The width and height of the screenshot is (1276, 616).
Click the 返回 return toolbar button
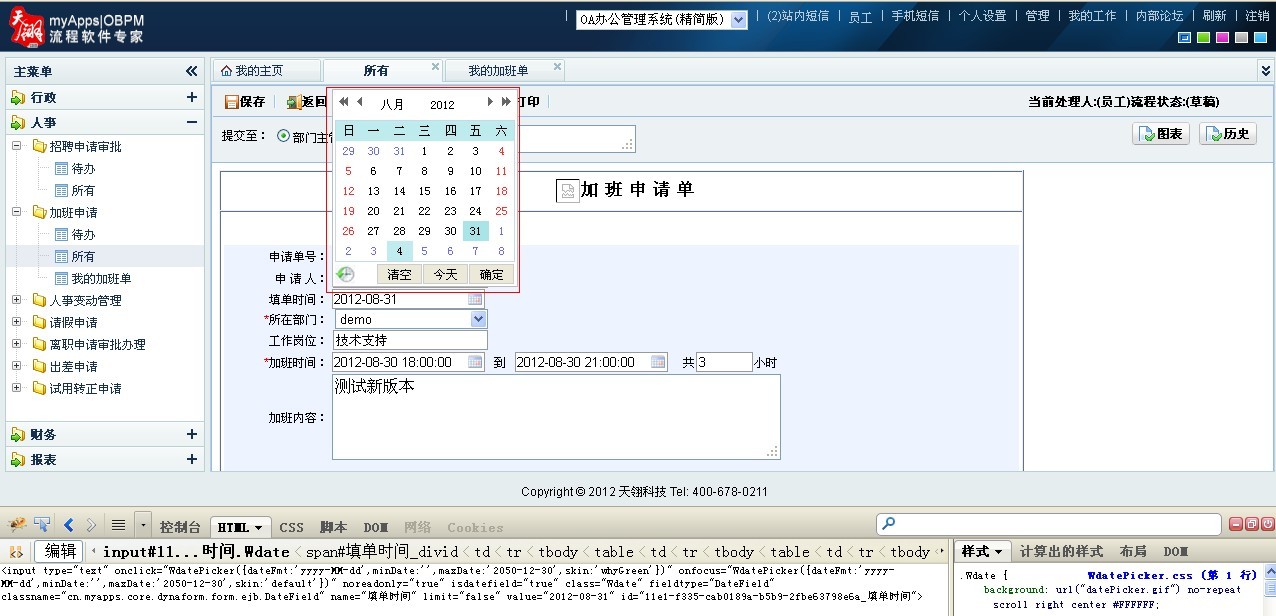pyautogui.click(x=307, y=102)
